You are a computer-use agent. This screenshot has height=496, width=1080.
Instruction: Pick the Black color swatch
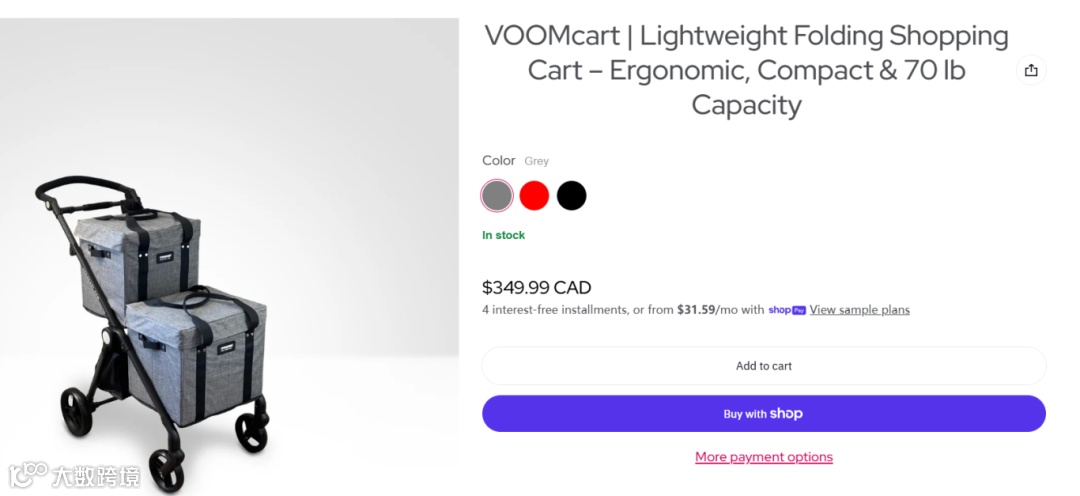point(571,195)
